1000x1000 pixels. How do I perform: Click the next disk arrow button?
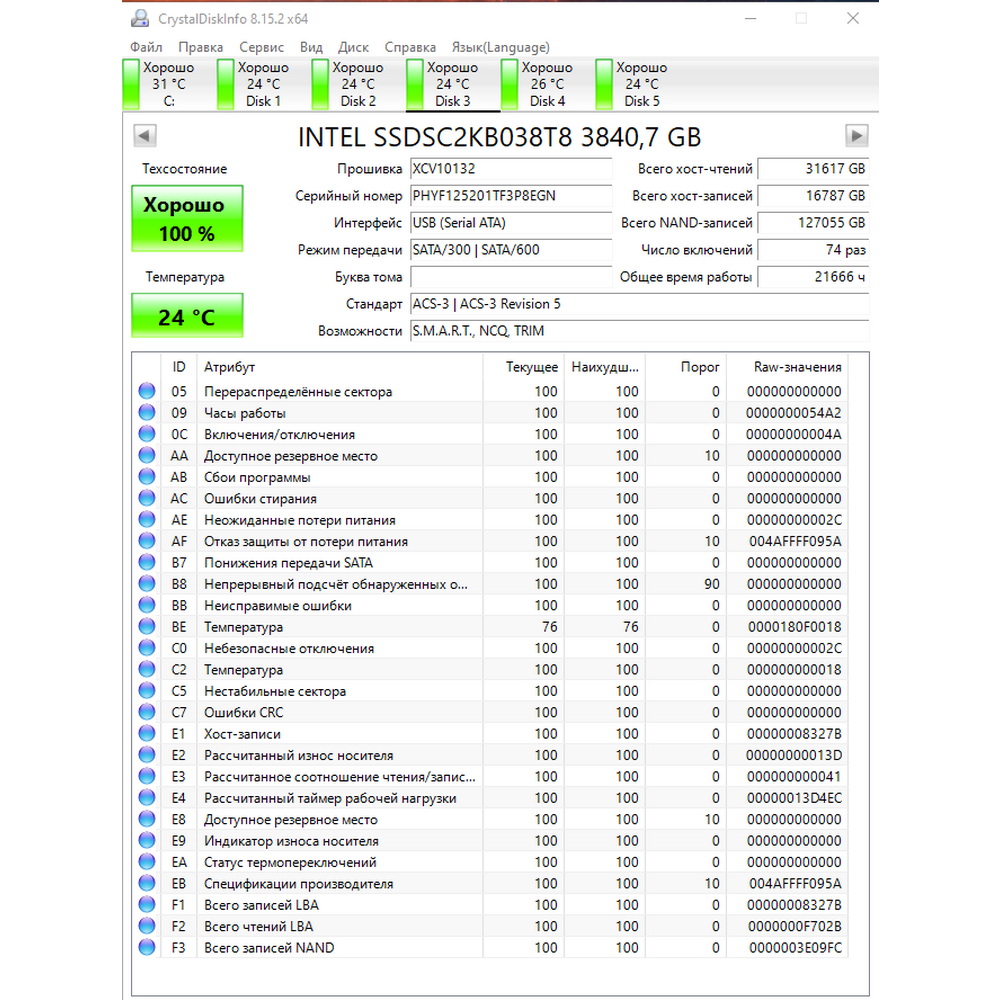tap(856, 136)
